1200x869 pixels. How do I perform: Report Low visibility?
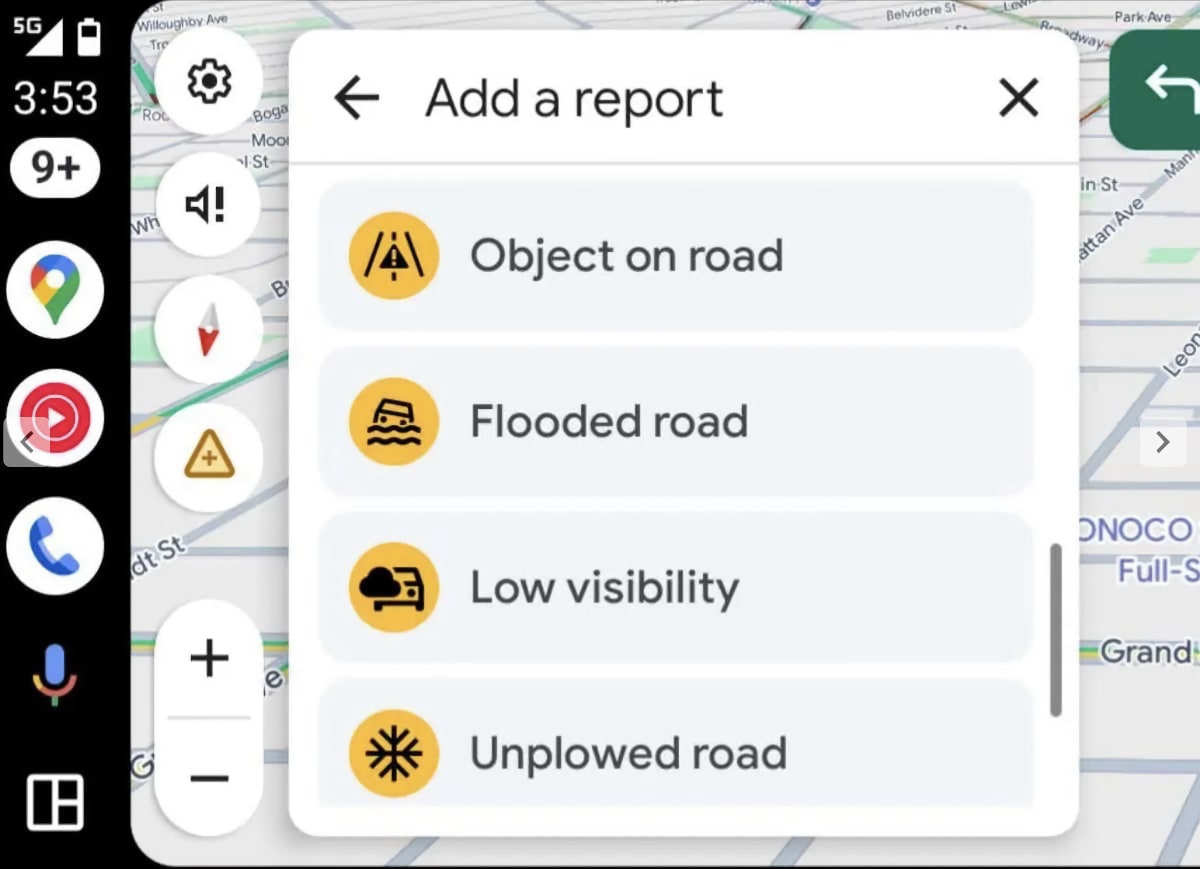tap(676, 587)
